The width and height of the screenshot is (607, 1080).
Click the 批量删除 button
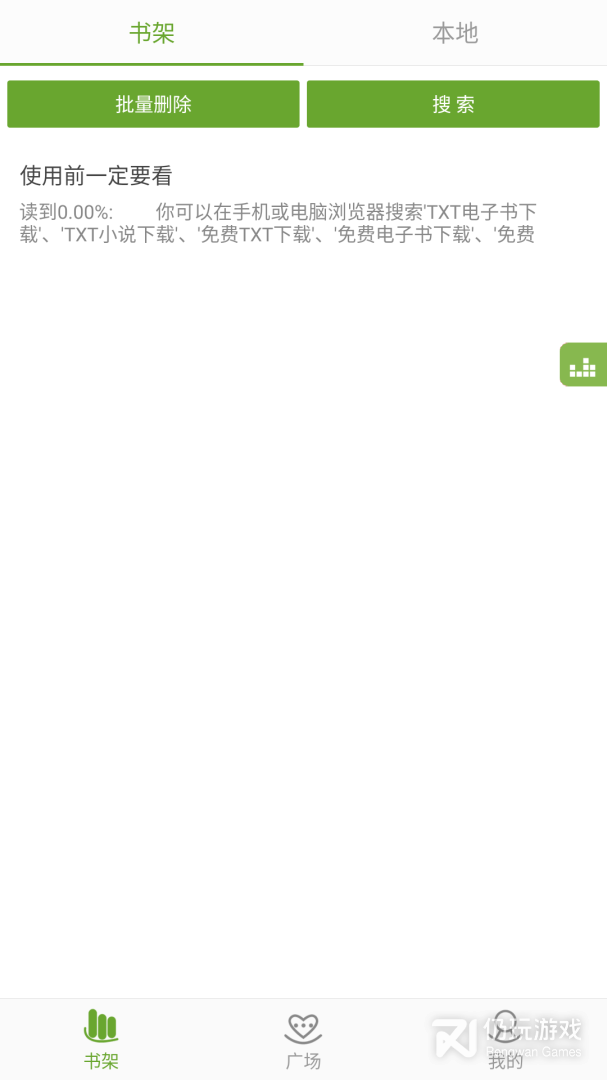[x=153, y=104]
